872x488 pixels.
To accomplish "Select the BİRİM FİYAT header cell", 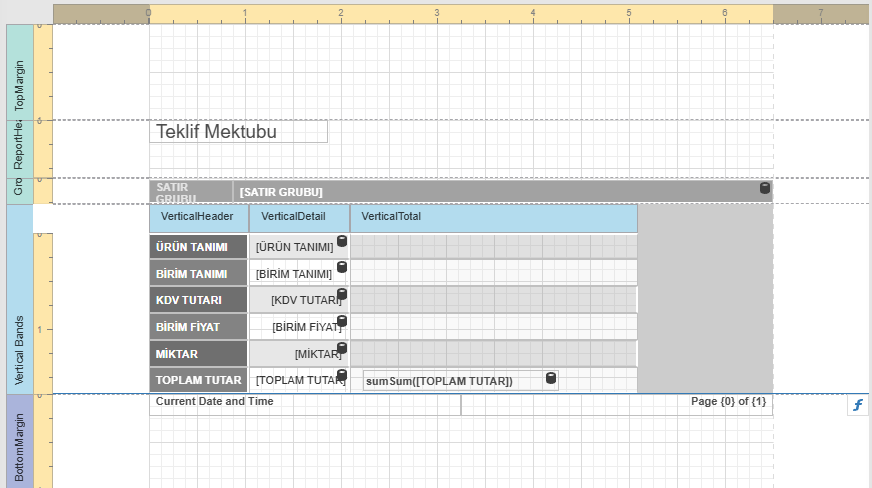I will click(x=198, y=327).
